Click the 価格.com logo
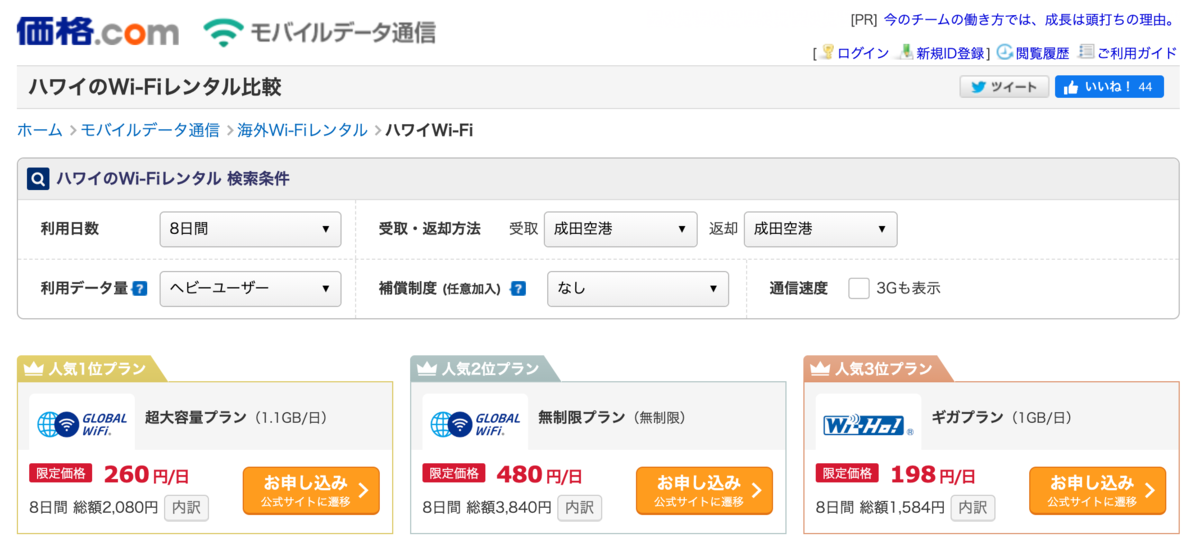This screenshot has width=1200, height=551. pos(97,31)
